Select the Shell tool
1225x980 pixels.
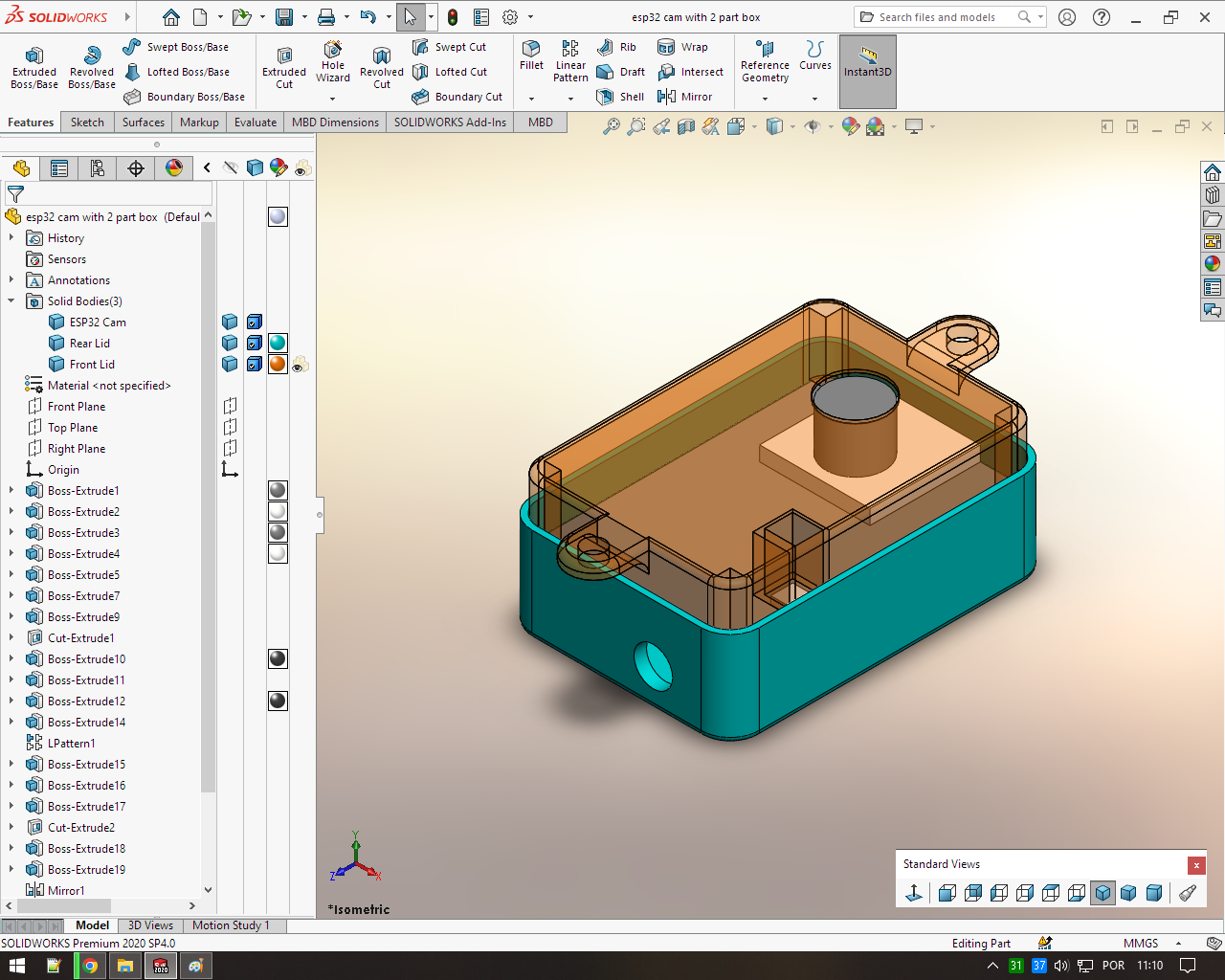pyautogui.click(x=620, y=97)
